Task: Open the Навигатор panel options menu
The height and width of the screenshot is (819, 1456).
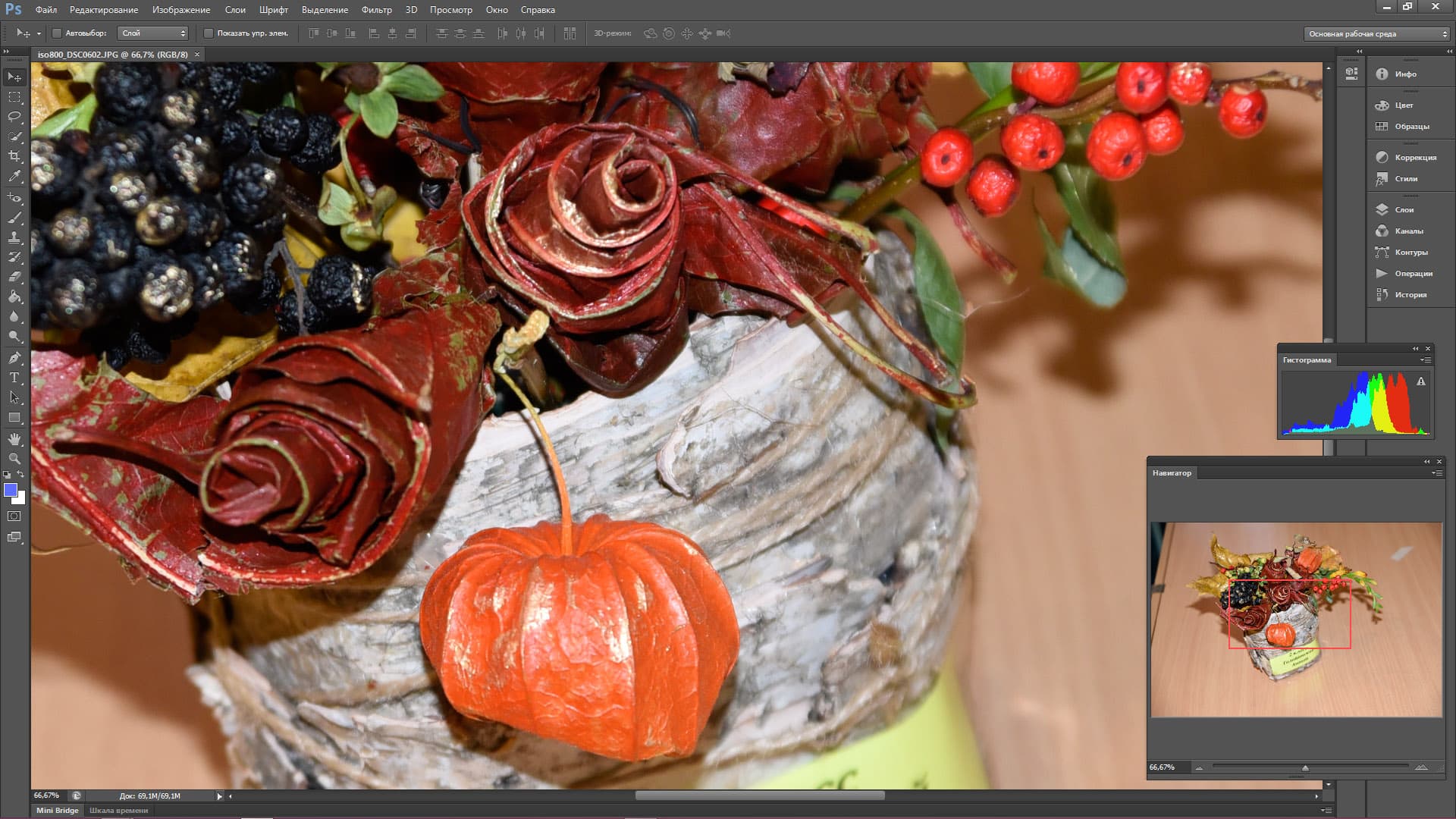Action: 1436,473
